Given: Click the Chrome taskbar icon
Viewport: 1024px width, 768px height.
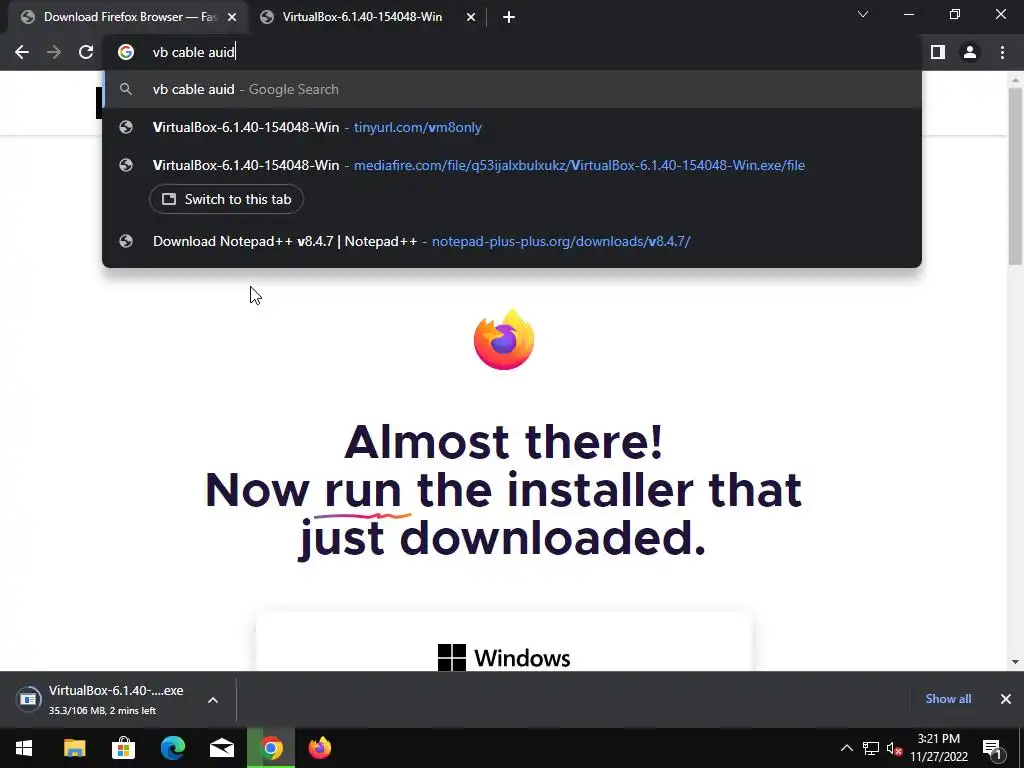Looking at the screenshot, I should tap(271, 748).
